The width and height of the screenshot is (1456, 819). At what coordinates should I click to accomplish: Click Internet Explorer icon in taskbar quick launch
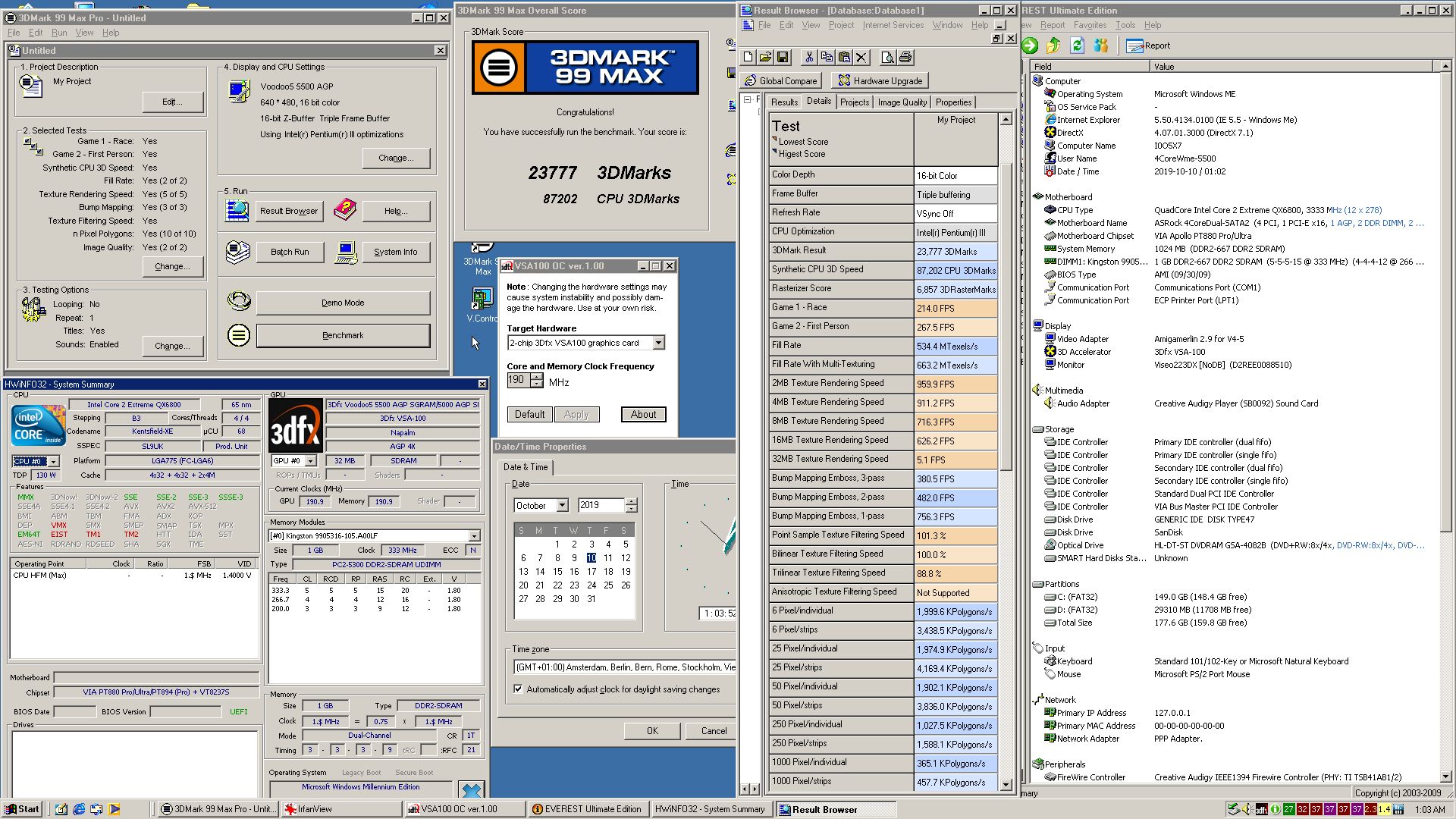coord(79,809)
